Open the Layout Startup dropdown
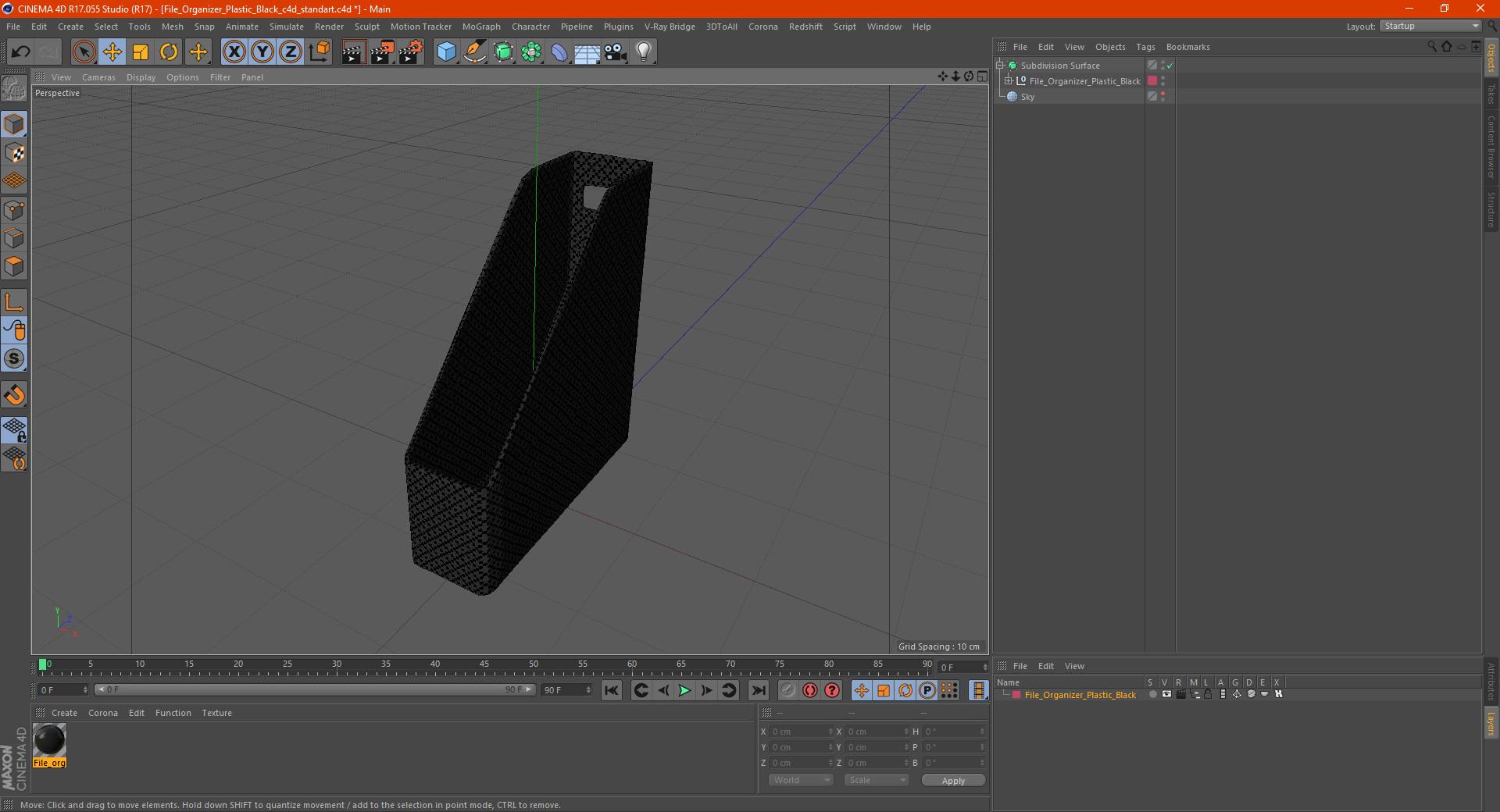 [1431, 27]
